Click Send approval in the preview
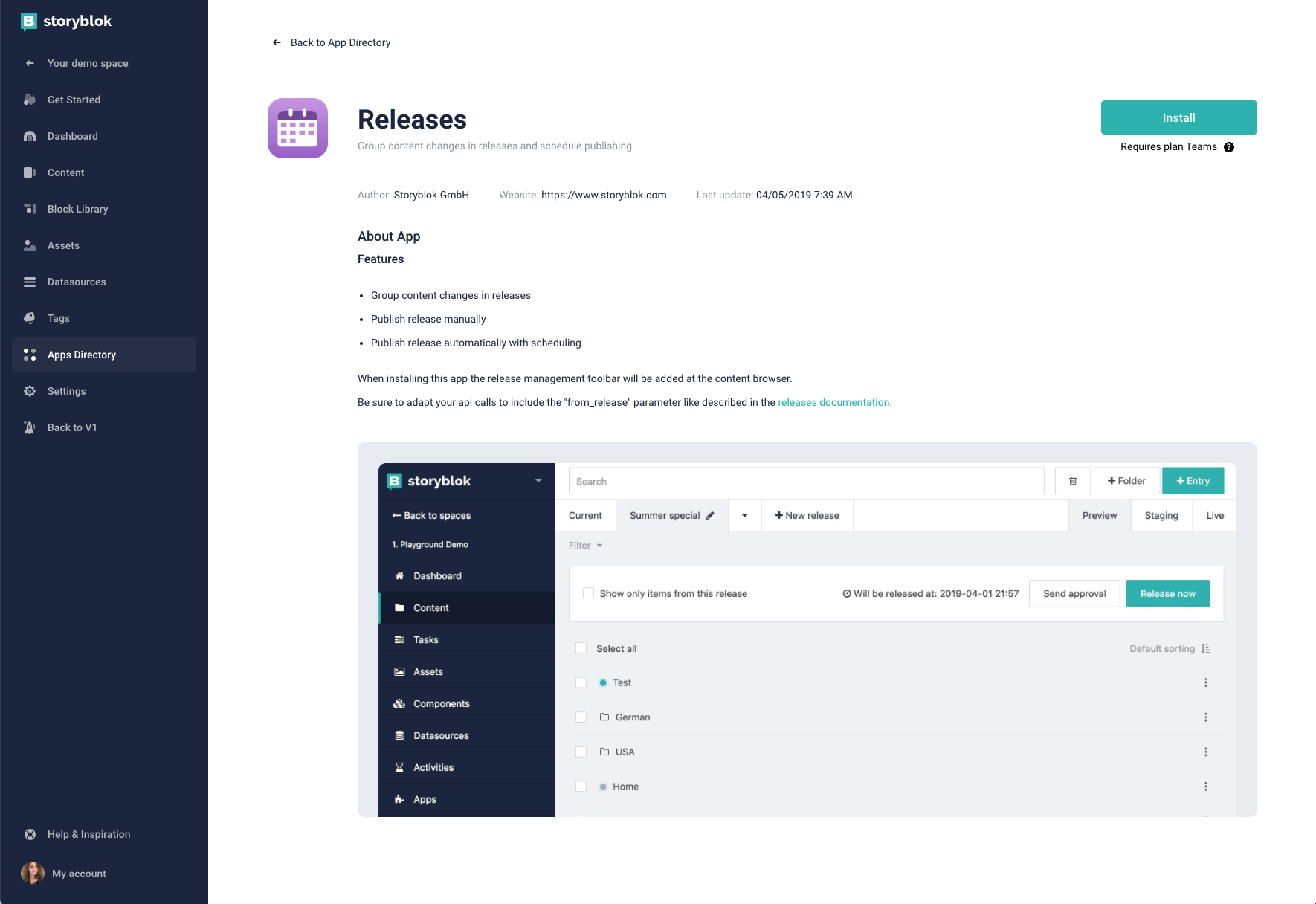The width and height of the screenshot is (1316, 904). click(x=1074, y=593)
